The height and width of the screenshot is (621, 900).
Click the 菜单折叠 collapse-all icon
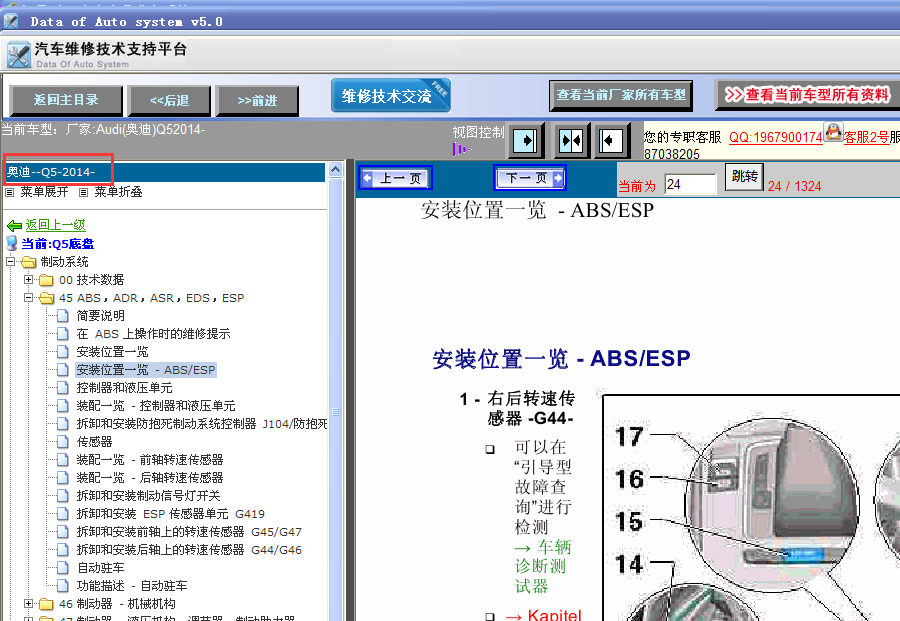[83, 192]
